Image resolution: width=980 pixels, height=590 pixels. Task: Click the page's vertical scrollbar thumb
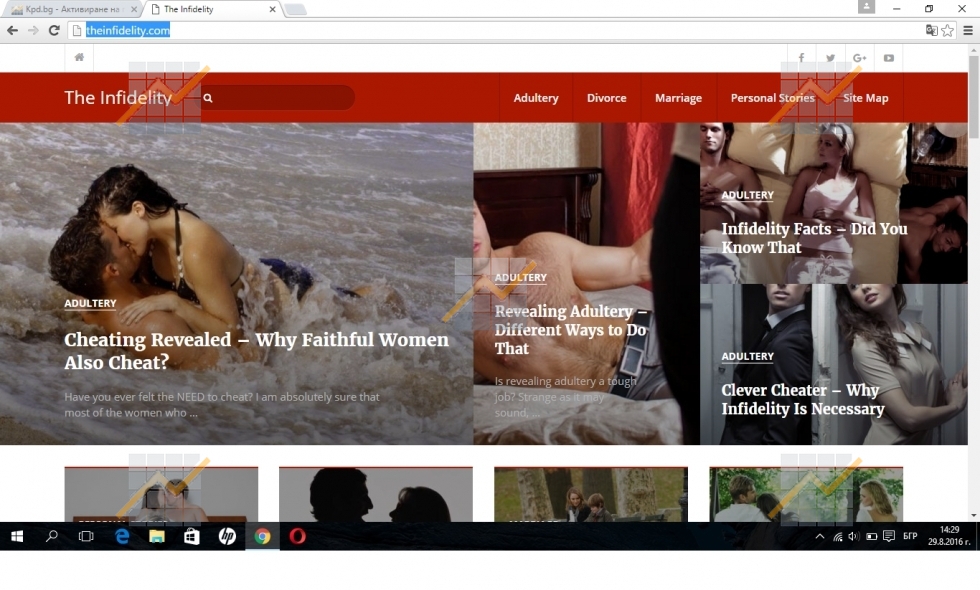[x=974, y=97]
